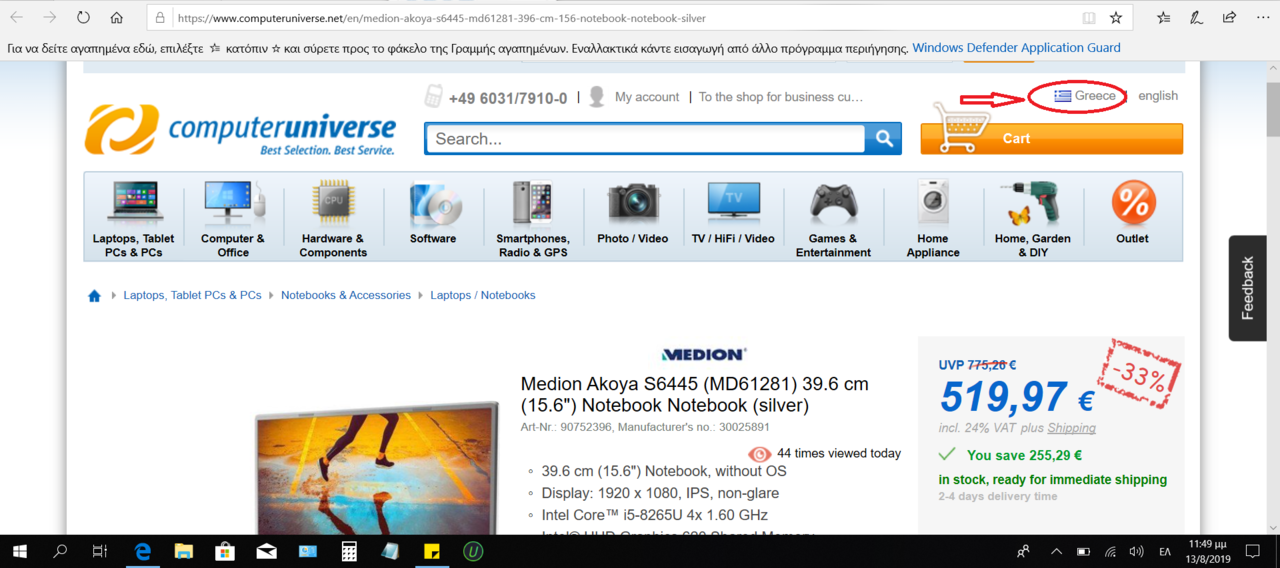The image size is (1280, 568).
Task: Click 'You save 255,29 €' text
Action: click(x=1024, y=455)
